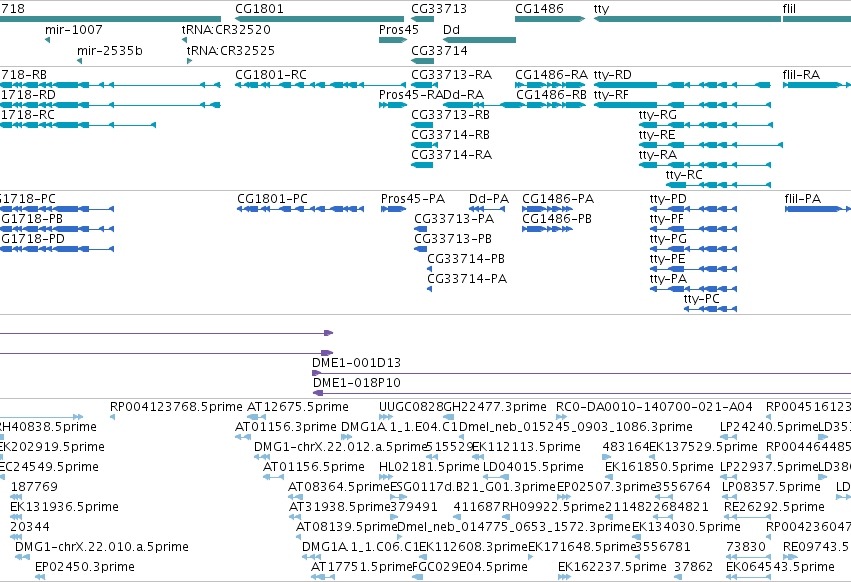Click EST EK131936.5prime
Screen dimensions: 851x582
(x=16, y=517)
